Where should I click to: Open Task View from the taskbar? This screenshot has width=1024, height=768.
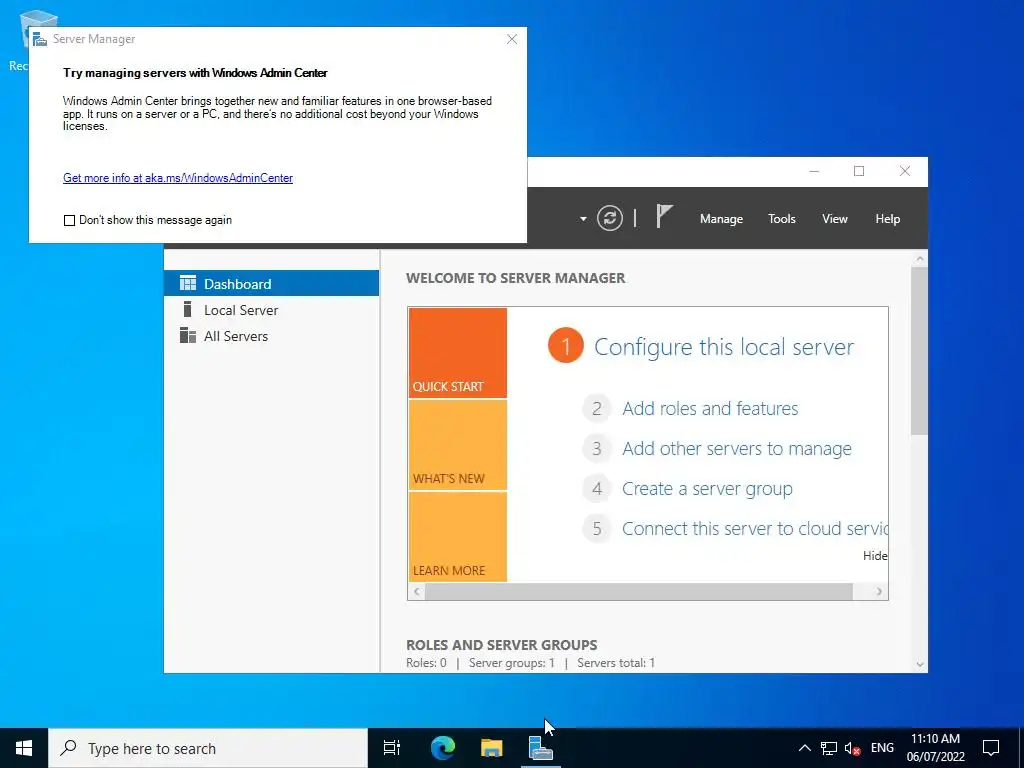pos(392,748)
